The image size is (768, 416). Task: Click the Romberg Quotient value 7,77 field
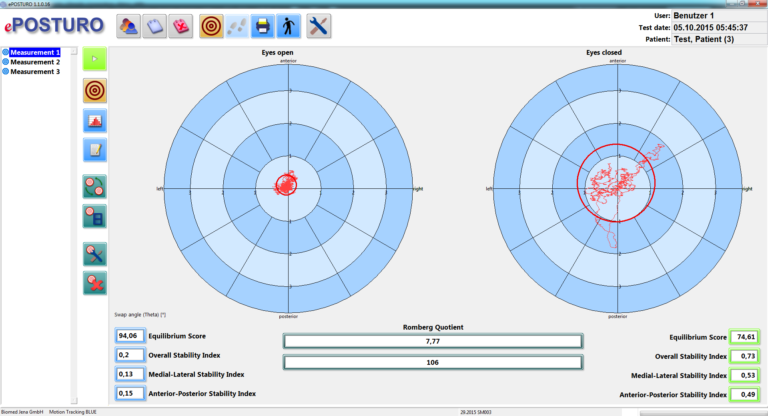pos(432,342)
